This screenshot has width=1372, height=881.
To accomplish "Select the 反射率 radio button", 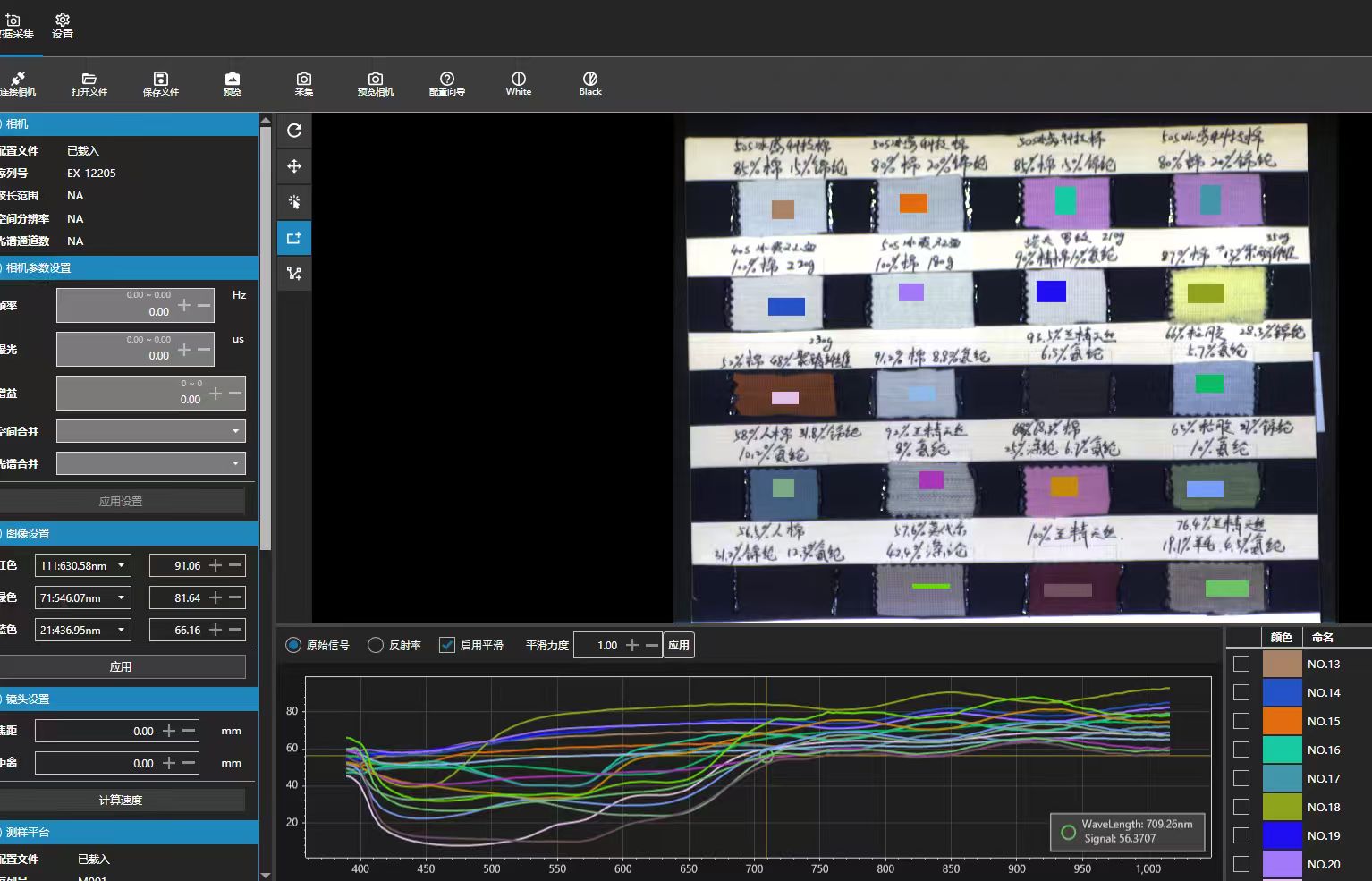I will 376,645.
